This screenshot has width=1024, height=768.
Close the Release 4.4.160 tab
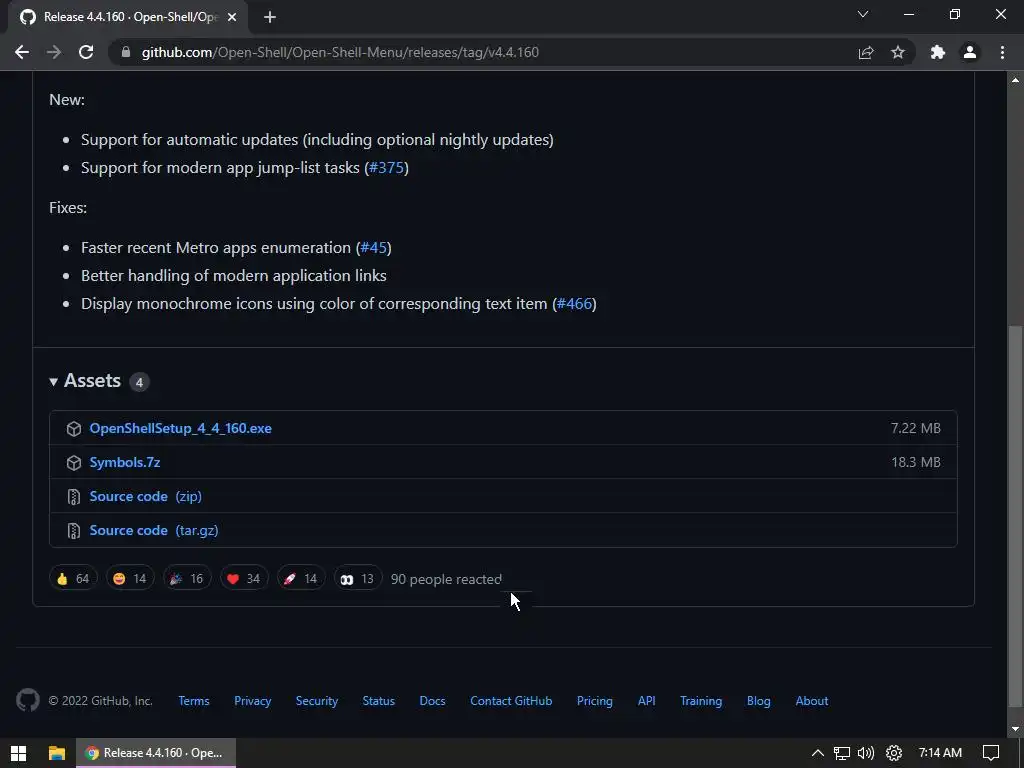click(x=232, y=17)
